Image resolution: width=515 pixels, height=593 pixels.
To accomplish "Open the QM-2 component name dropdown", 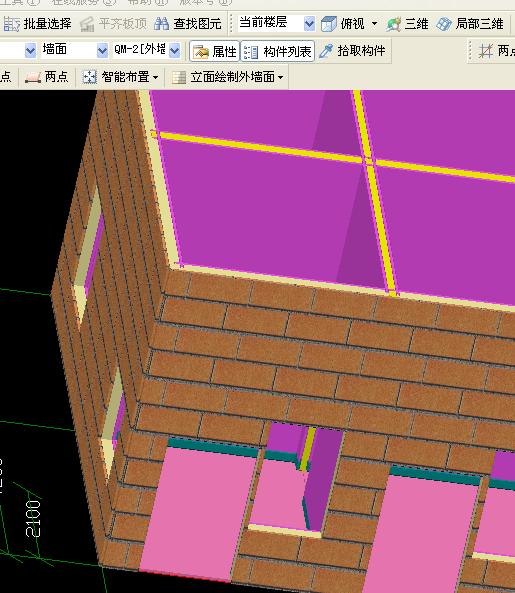I will pyautogui.click(x=174, y=50).
